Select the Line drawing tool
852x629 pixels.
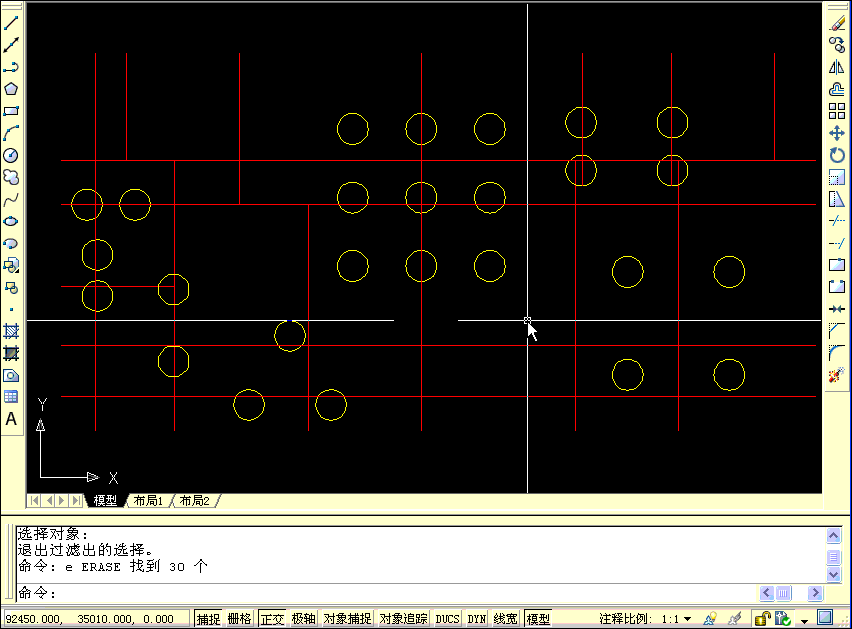(x=11, y=23)
